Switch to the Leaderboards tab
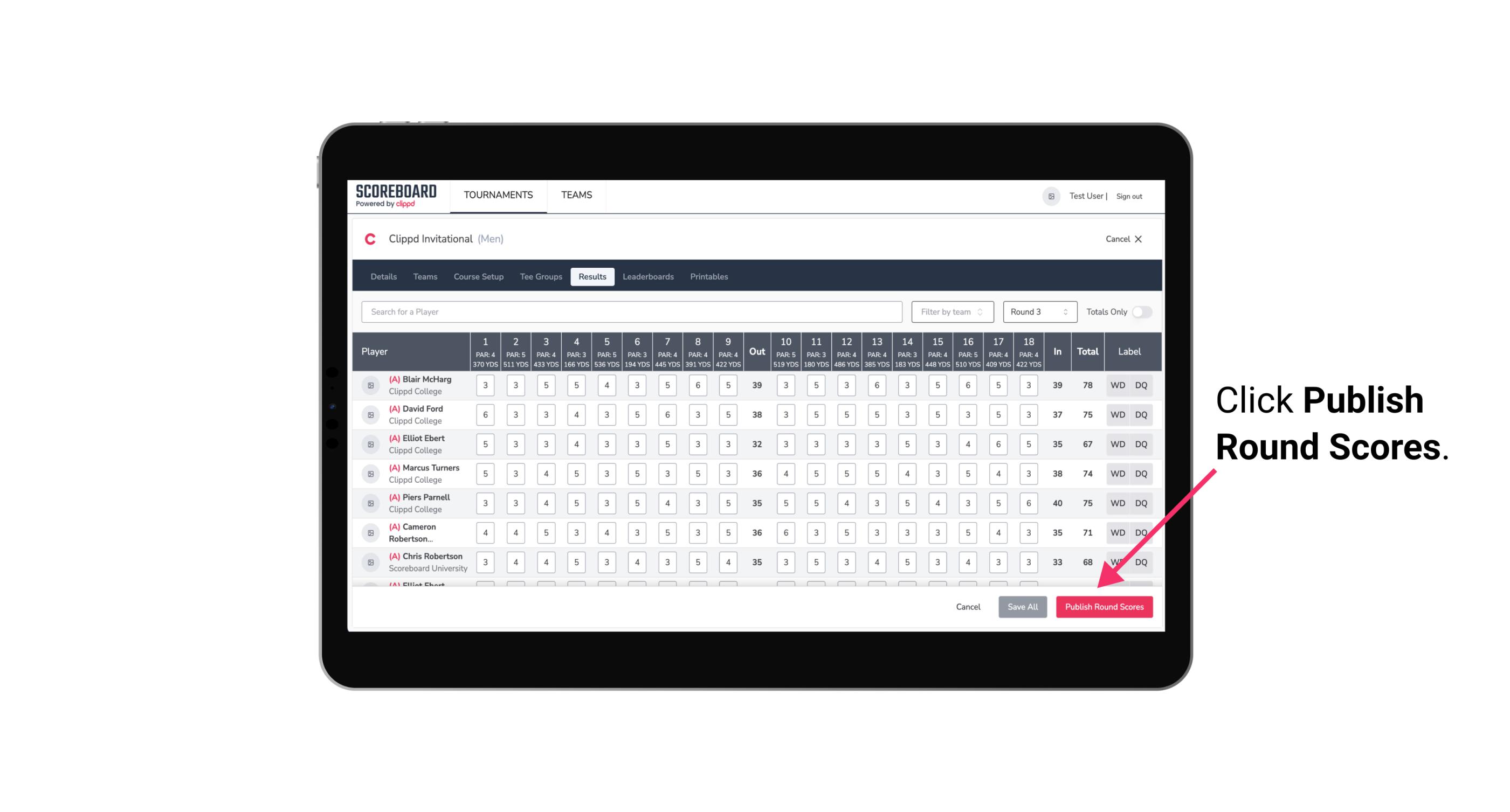1510x812 pixels. 648,277
